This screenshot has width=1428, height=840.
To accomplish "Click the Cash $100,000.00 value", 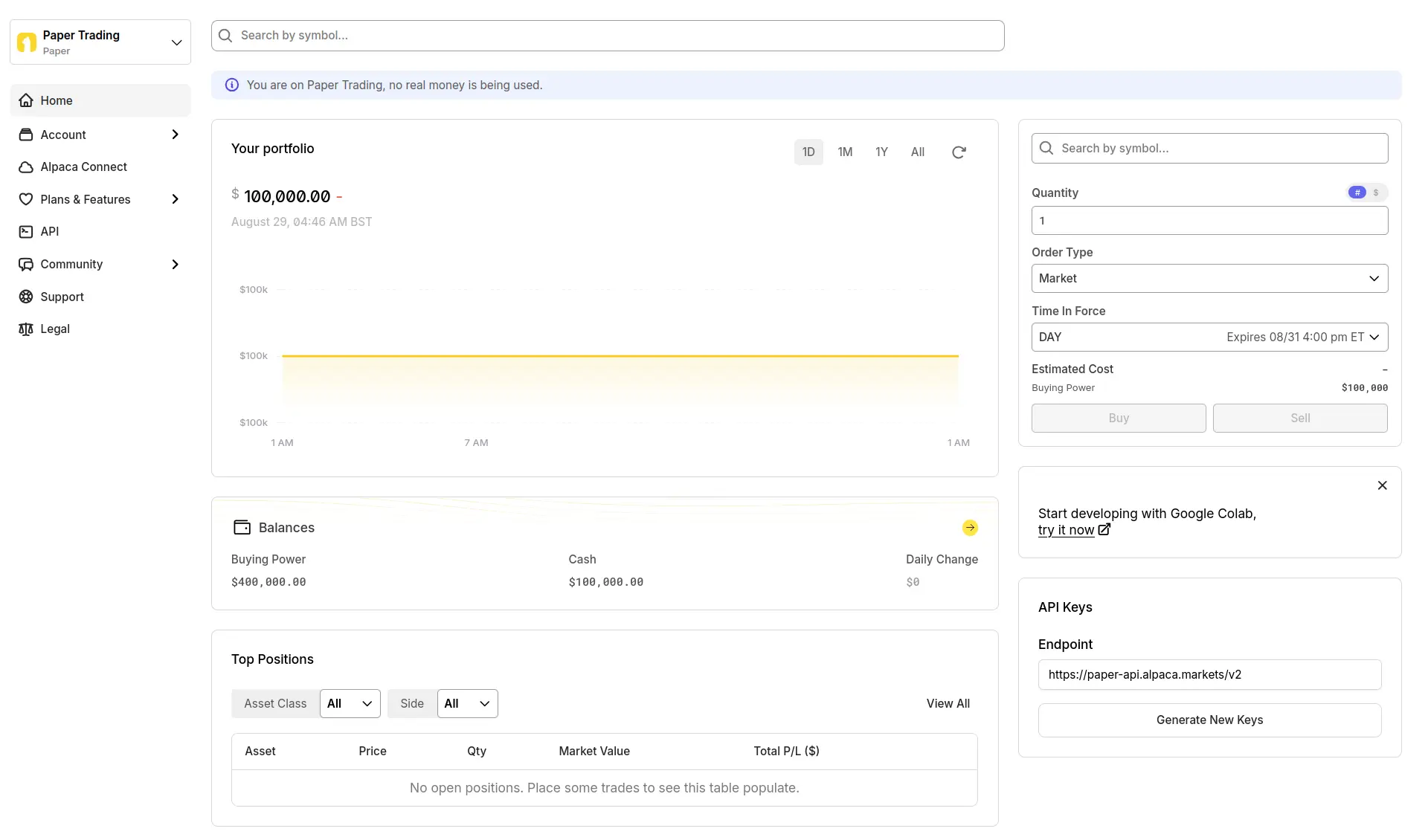I will [x=606, y=582].
